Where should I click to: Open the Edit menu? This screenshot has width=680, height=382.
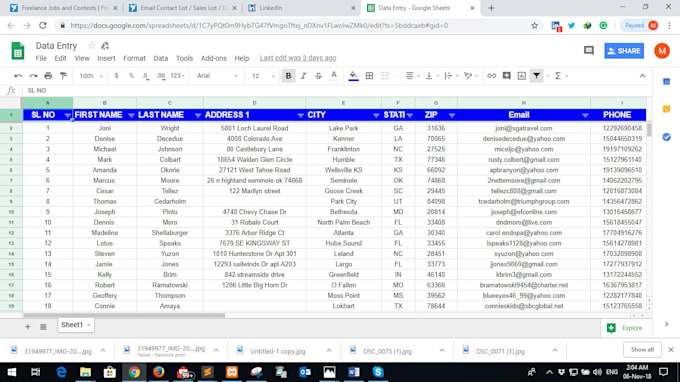(60, 58)
